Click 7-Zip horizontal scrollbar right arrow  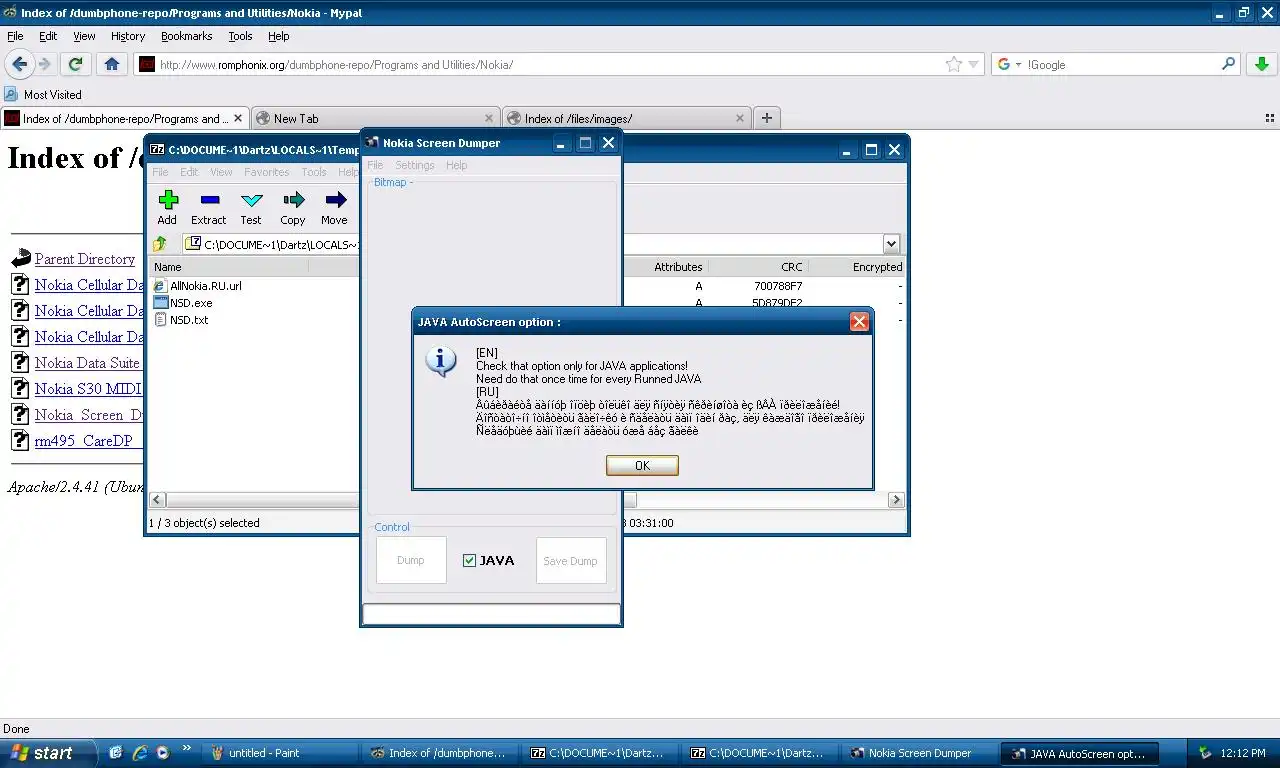tap(896, 499)
